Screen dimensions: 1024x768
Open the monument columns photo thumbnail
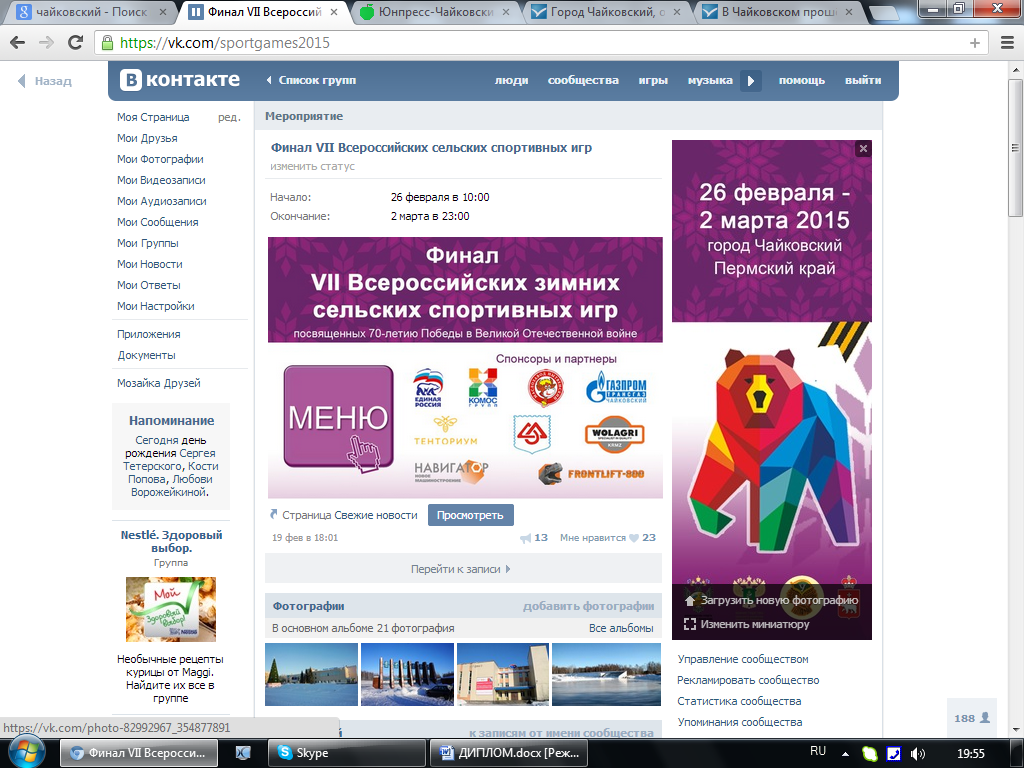(x=408, y=675)
